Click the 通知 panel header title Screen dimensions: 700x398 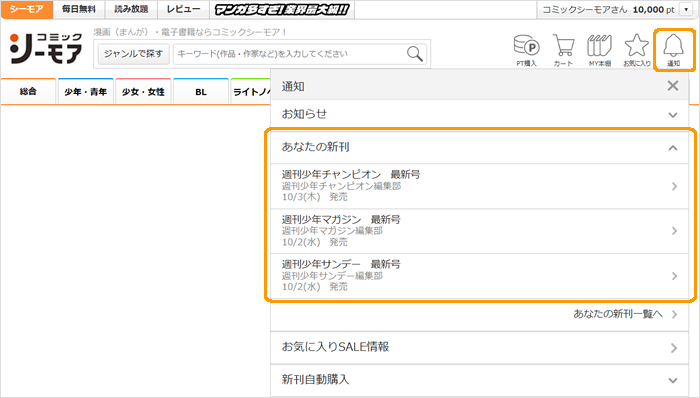click(x=293, y=86)
